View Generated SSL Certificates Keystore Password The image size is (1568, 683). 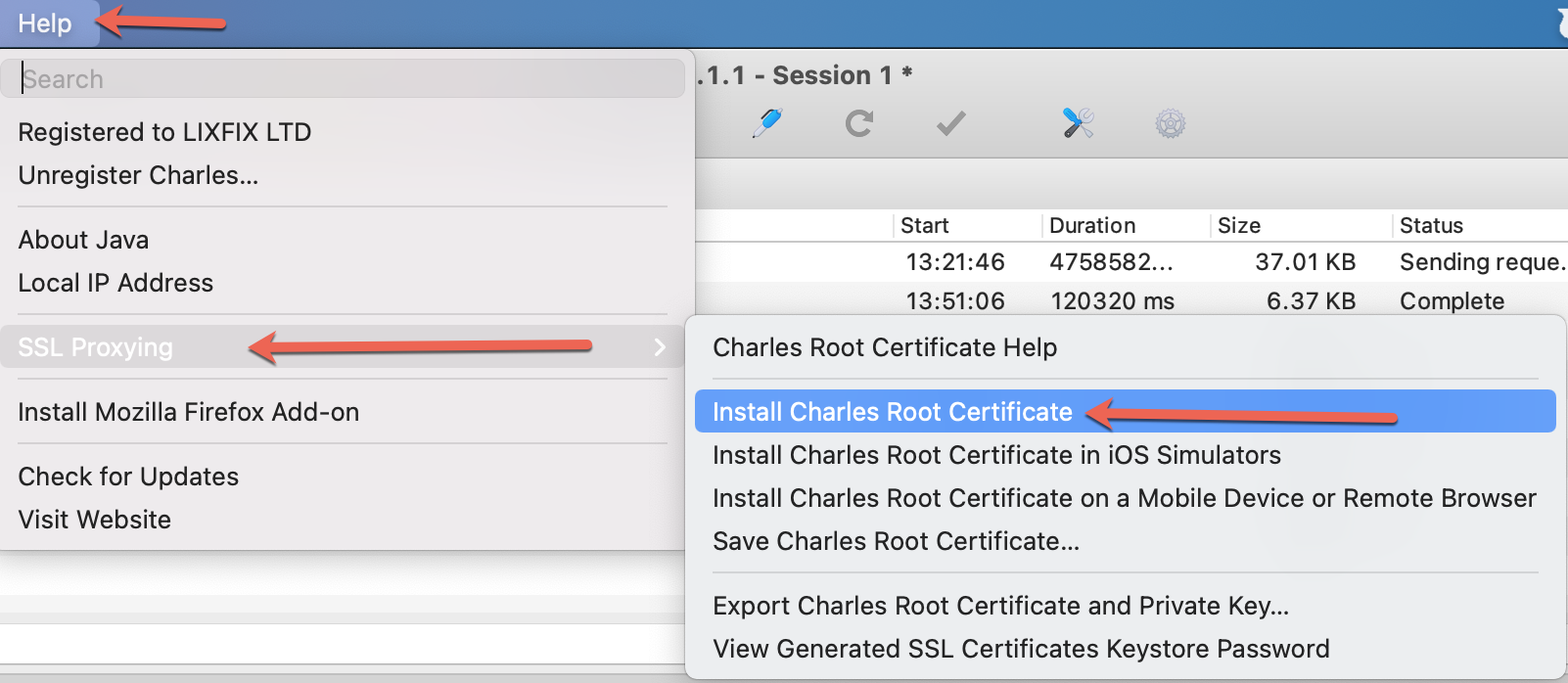[x=1021, y=649]
